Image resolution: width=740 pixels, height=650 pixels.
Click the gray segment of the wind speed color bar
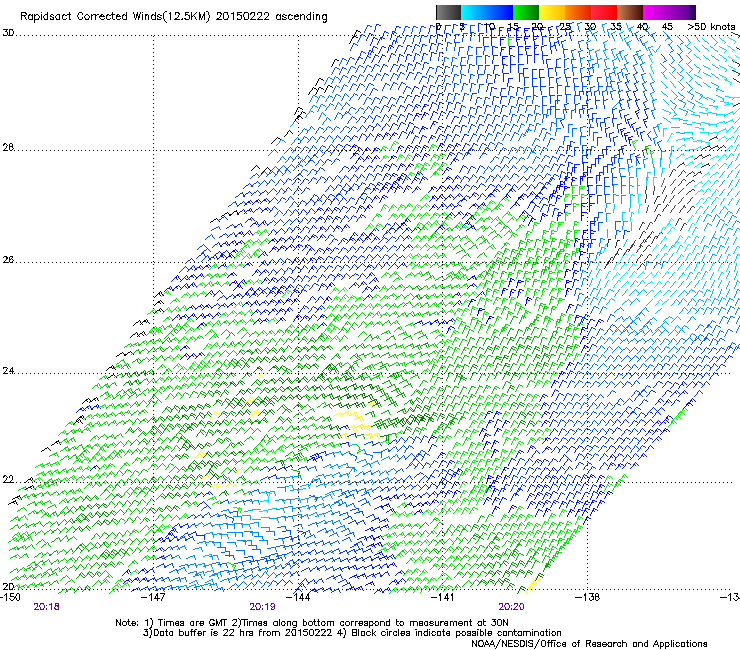pyautogui.click(x=448, y=12)
